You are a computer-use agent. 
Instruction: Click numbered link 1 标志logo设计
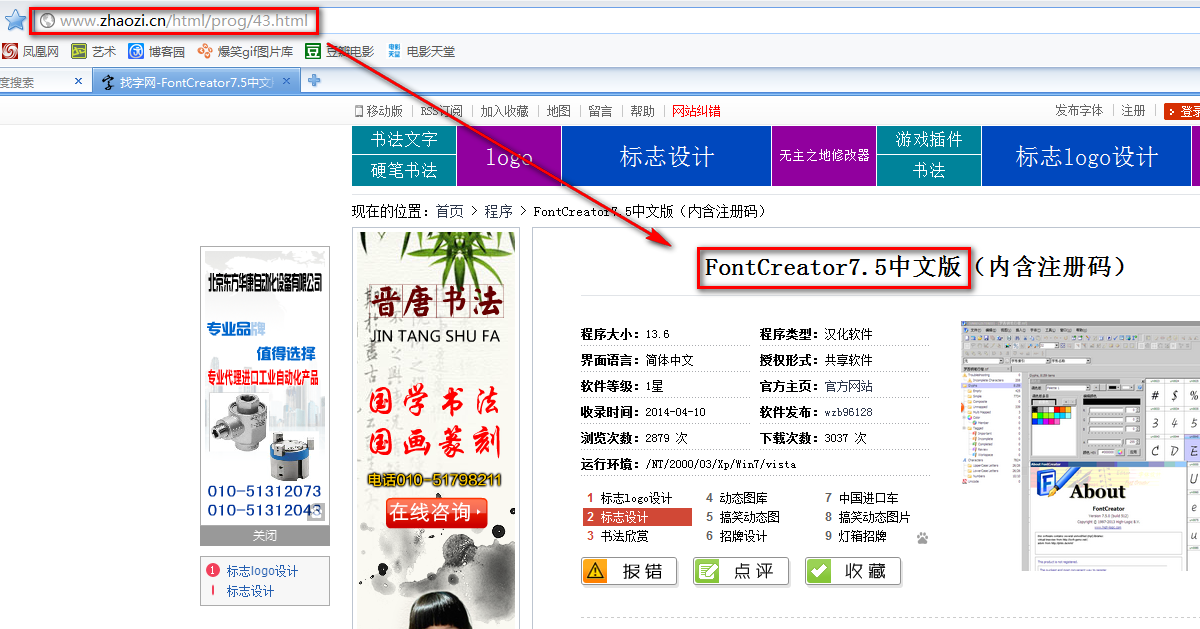click(x=636, y=498)
